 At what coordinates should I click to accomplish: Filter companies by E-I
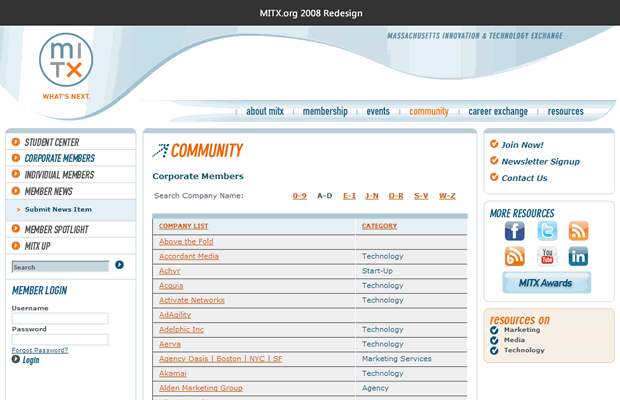349,196
